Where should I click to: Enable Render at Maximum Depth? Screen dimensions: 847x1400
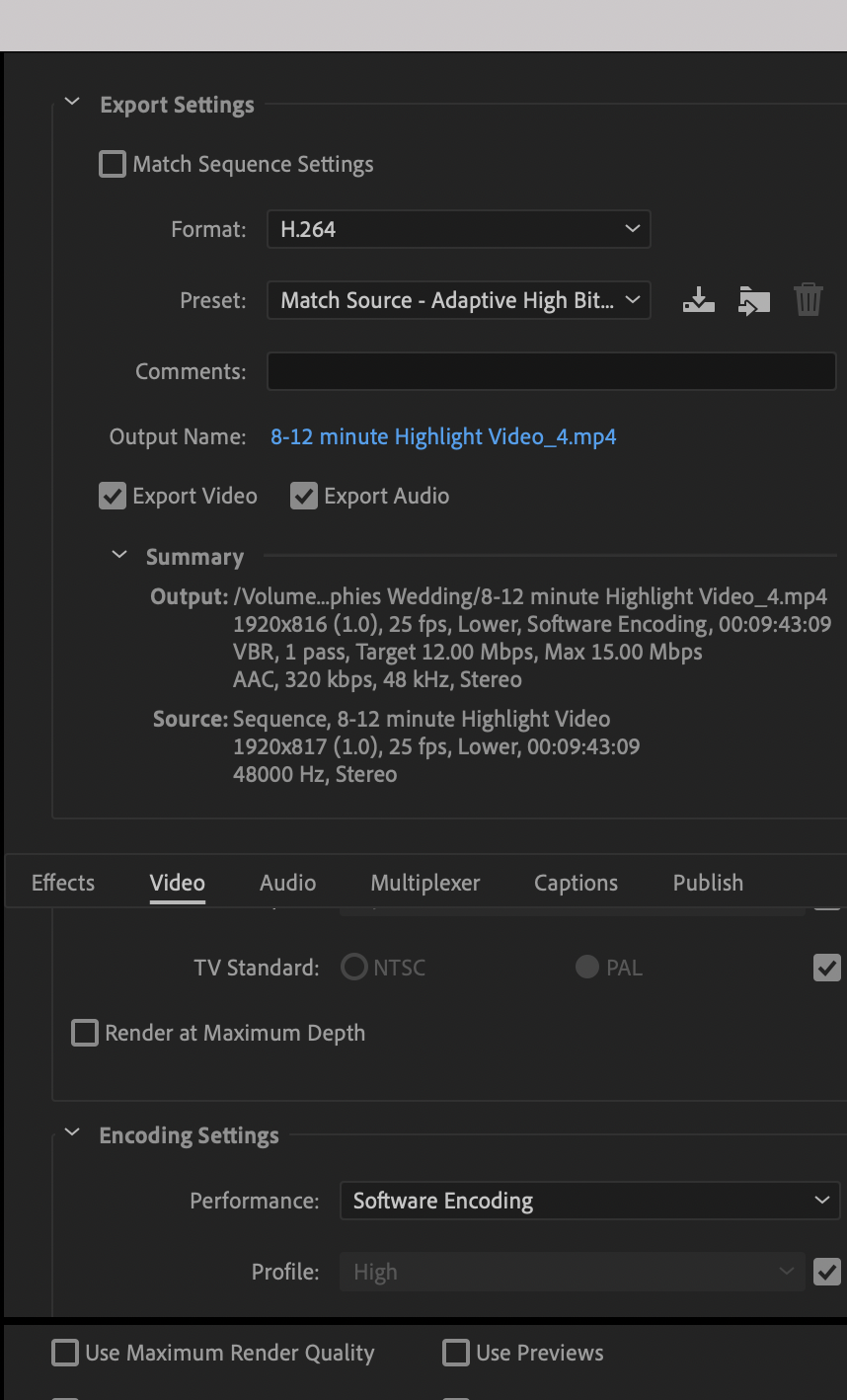pyautogui.click(x=86, y=1033)
